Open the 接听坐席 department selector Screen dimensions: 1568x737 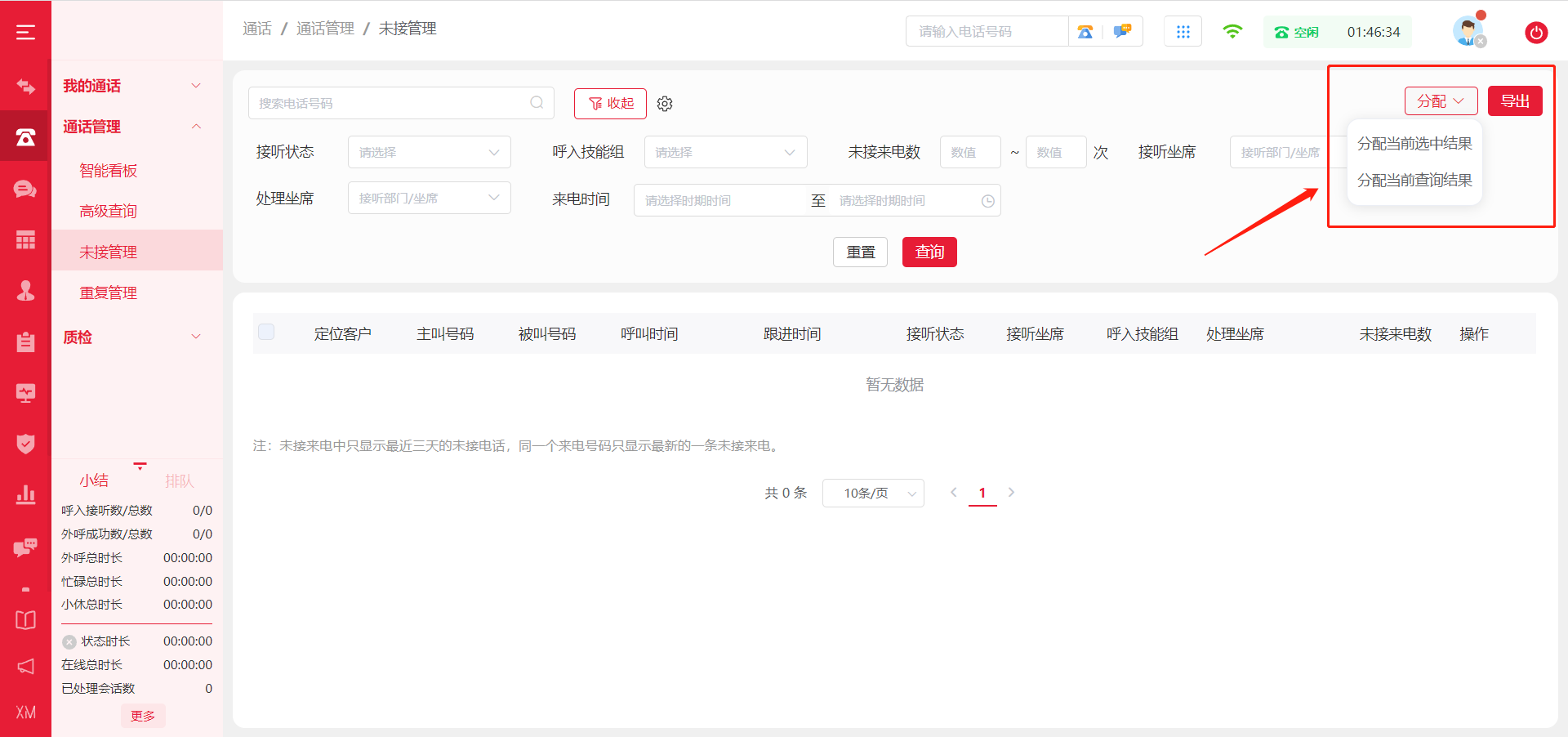[x=1287, y=152]
